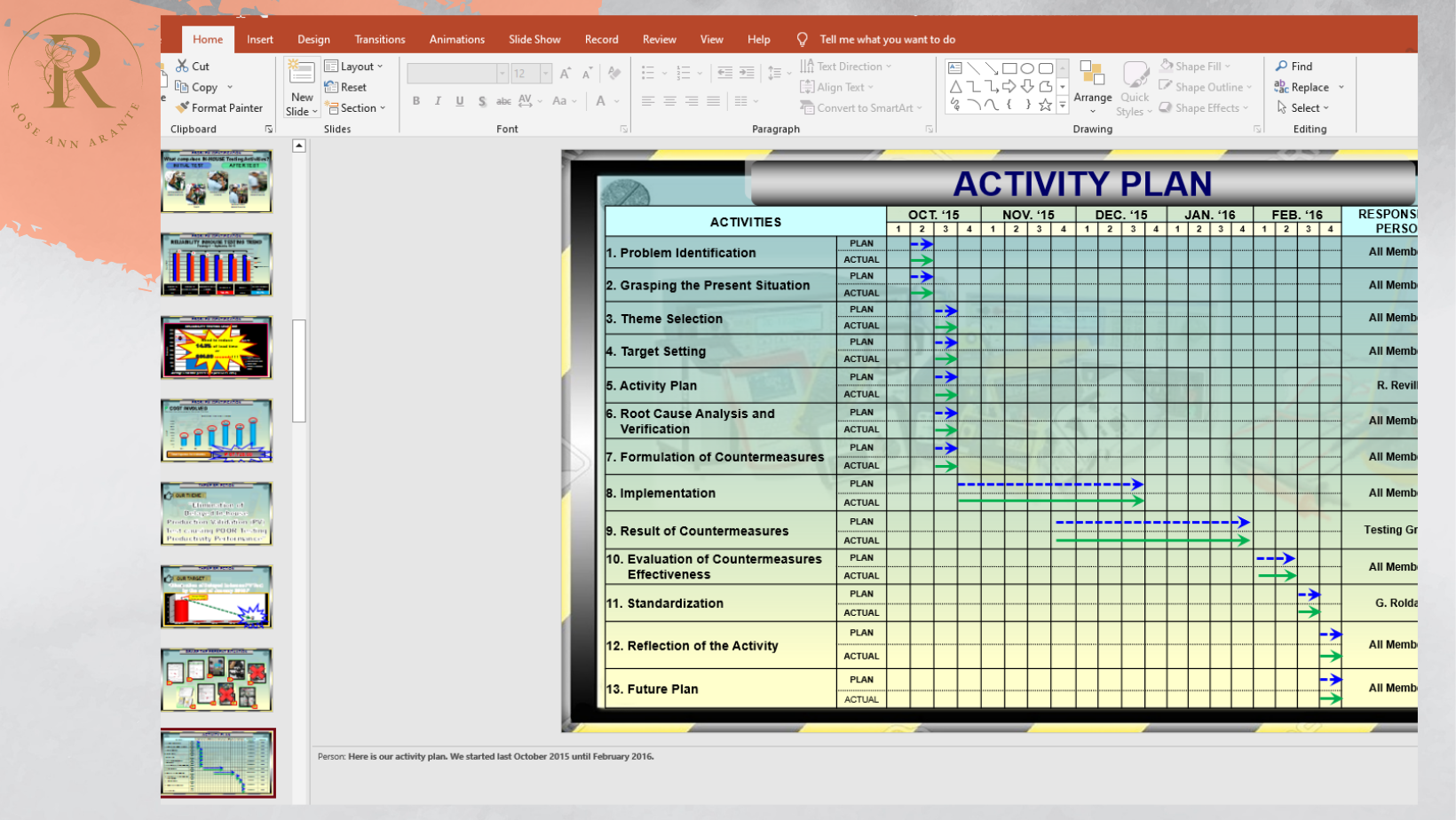
Task: Select the Curve shape
Action: tap(991, 105)
